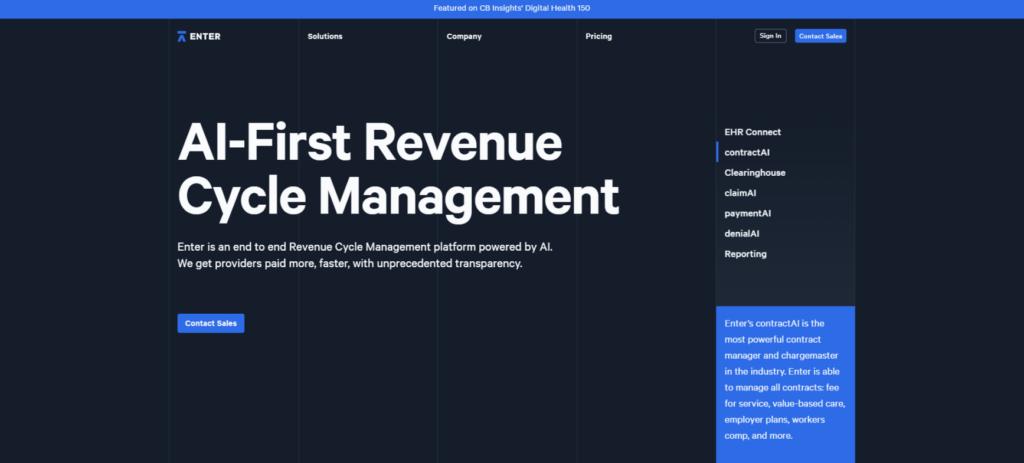Viewport: 1024px width, 463px height.
Task: Select Clearinghouse in the product list
Action: point(755,172)
